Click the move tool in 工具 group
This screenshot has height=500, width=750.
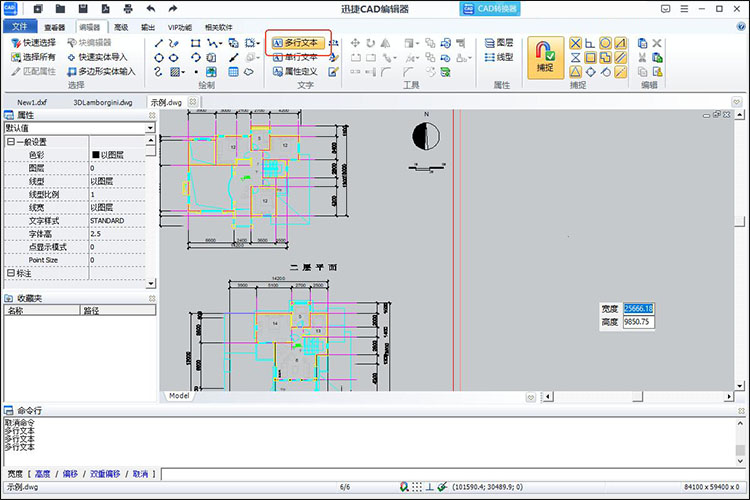pyautogui.click(x=355, y=44)
